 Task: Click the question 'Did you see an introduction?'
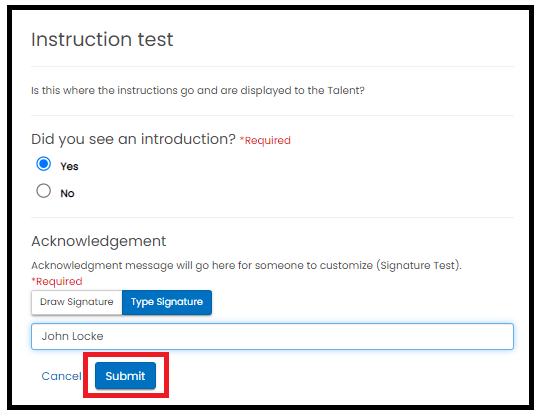[x=133, y=139]
